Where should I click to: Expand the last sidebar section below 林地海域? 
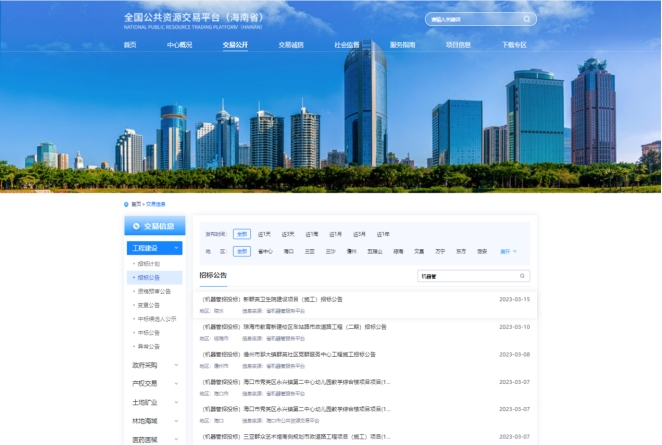pos(176,440)
